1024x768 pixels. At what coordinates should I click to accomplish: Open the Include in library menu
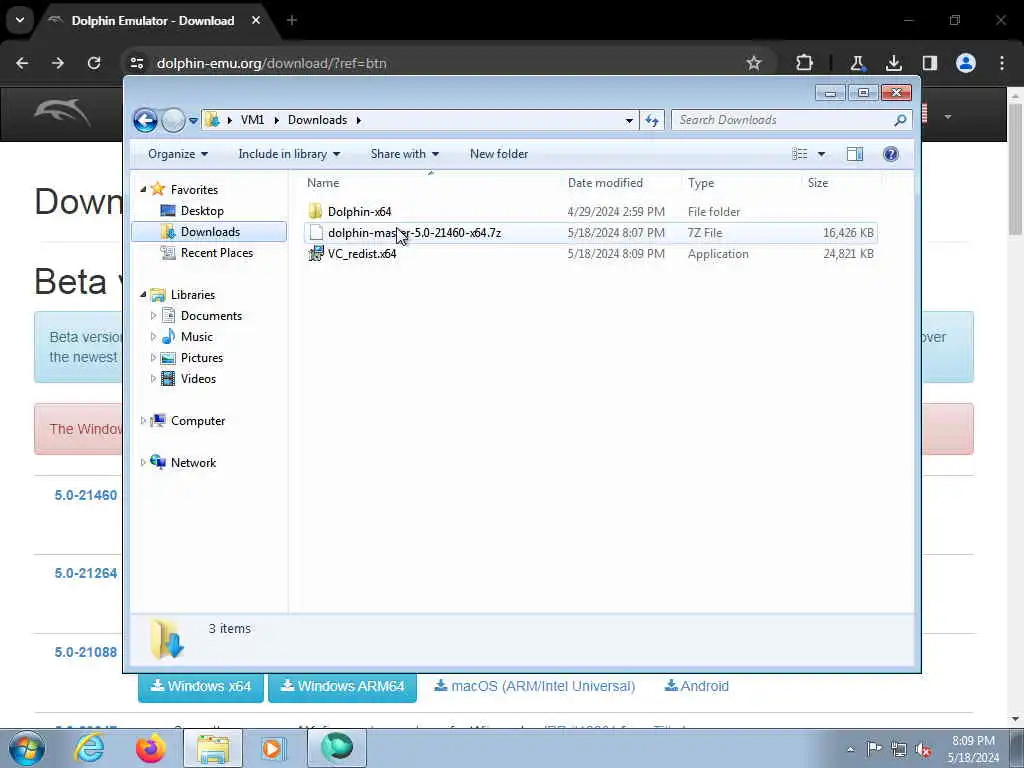pyautogui.click(x=289, y=154)
